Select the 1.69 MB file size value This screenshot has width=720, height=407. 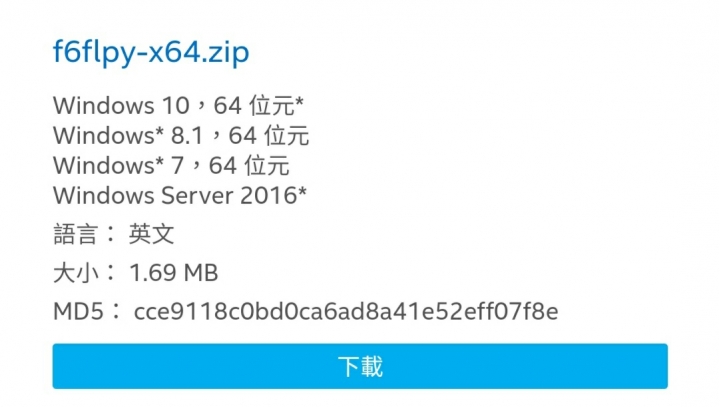point(174,273)
